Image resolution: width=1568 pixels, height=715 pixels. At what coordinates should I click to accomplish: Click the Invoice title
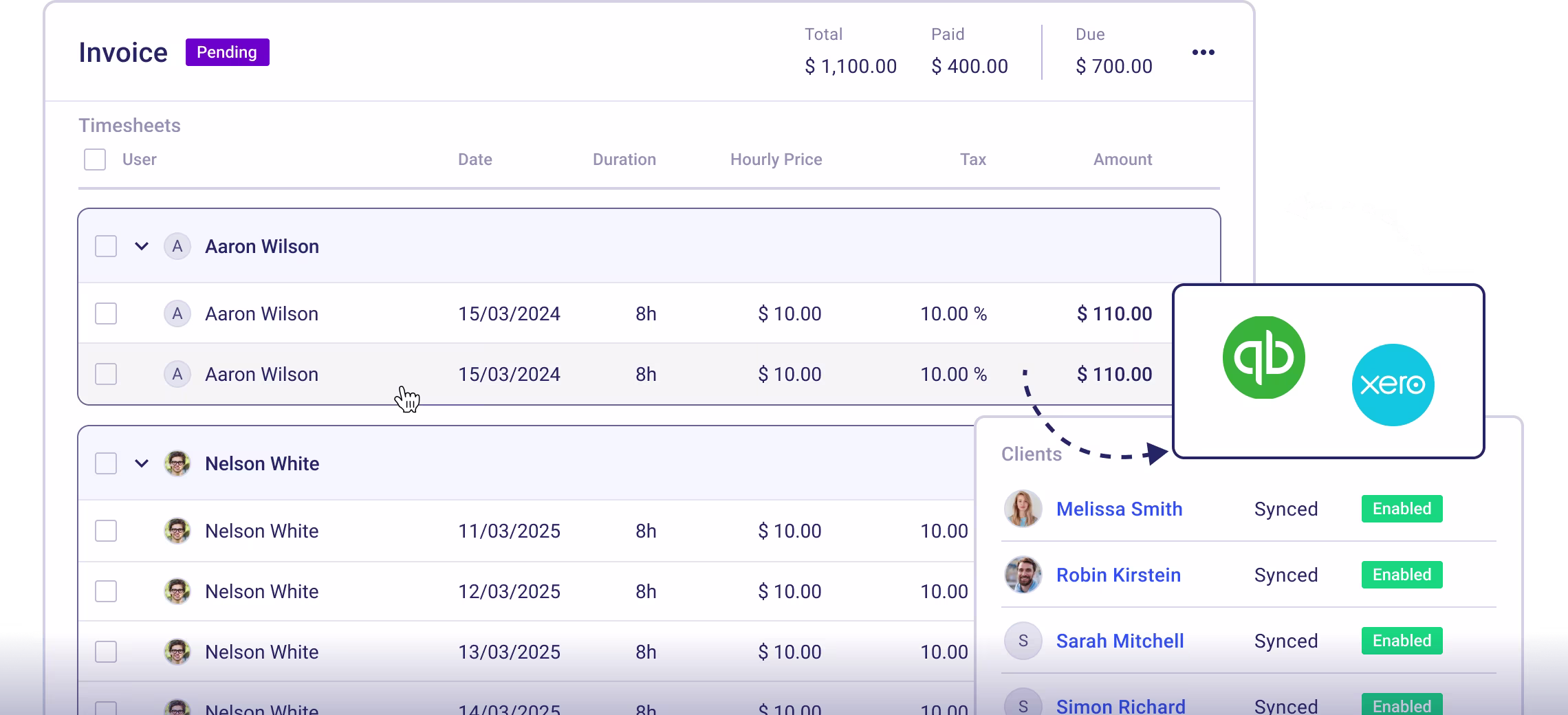click(x=123, y=52)
